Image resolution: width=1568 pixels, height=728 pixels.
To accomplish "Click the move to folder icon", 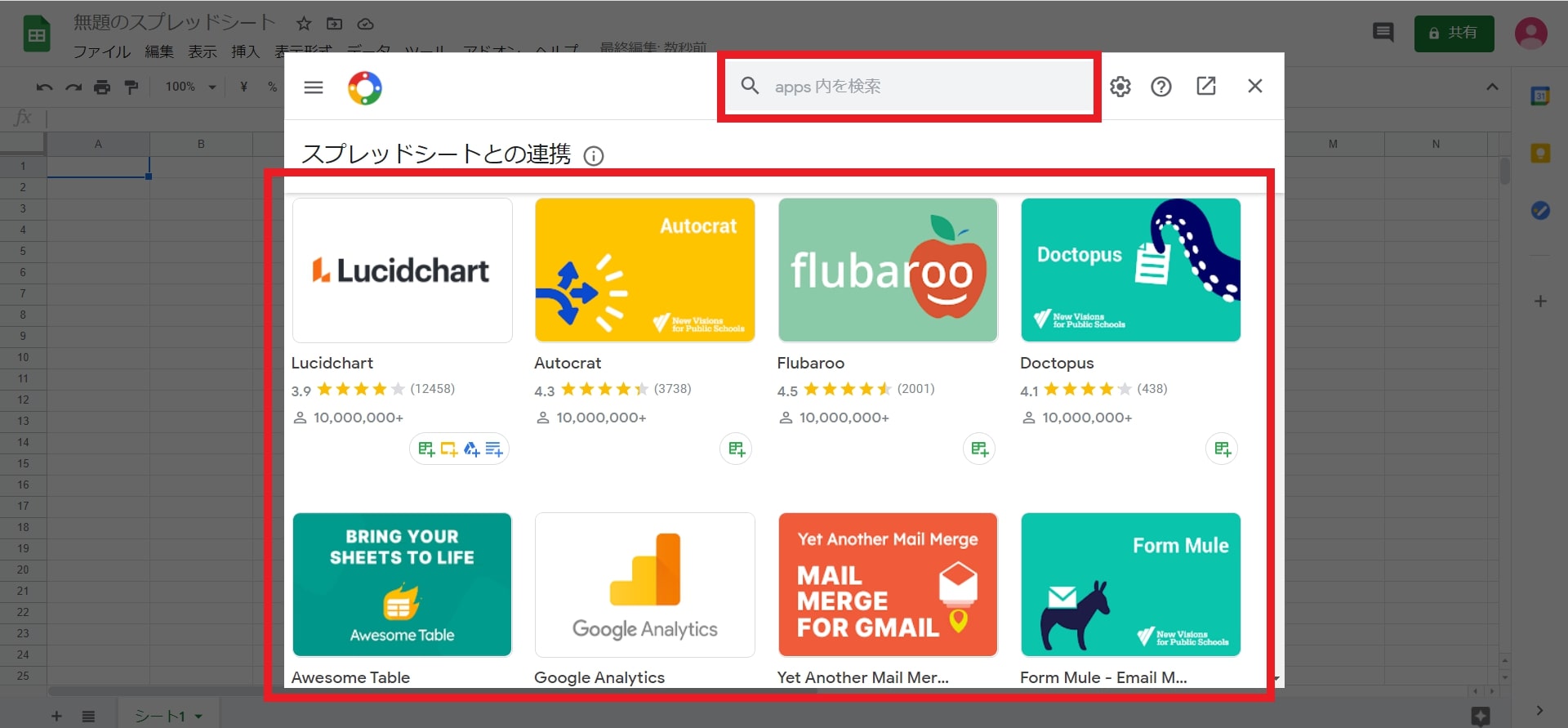I will 335,24.
